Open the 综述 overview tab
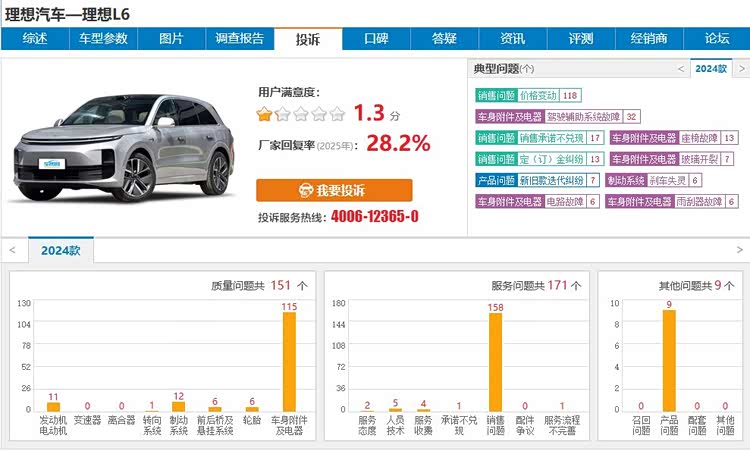 point(35,39)
